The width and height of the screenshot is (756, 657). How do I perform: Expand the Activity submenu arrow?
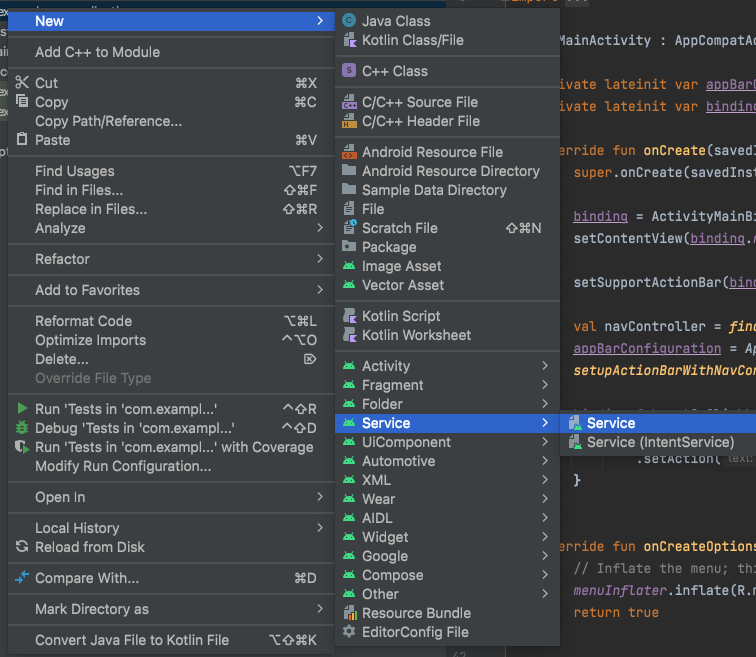(545, 366)
